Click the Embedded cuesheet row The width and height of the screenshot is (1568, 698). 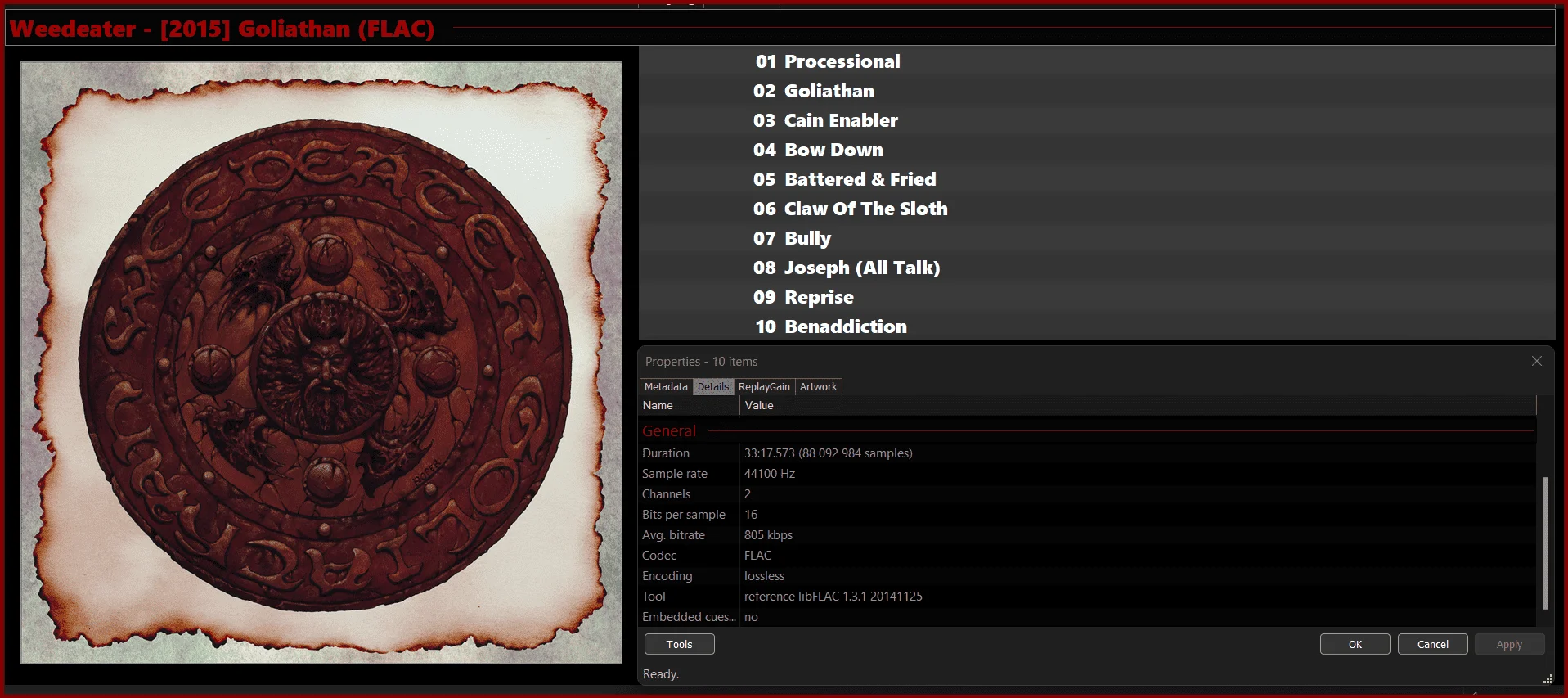(x=1088, y=616)
